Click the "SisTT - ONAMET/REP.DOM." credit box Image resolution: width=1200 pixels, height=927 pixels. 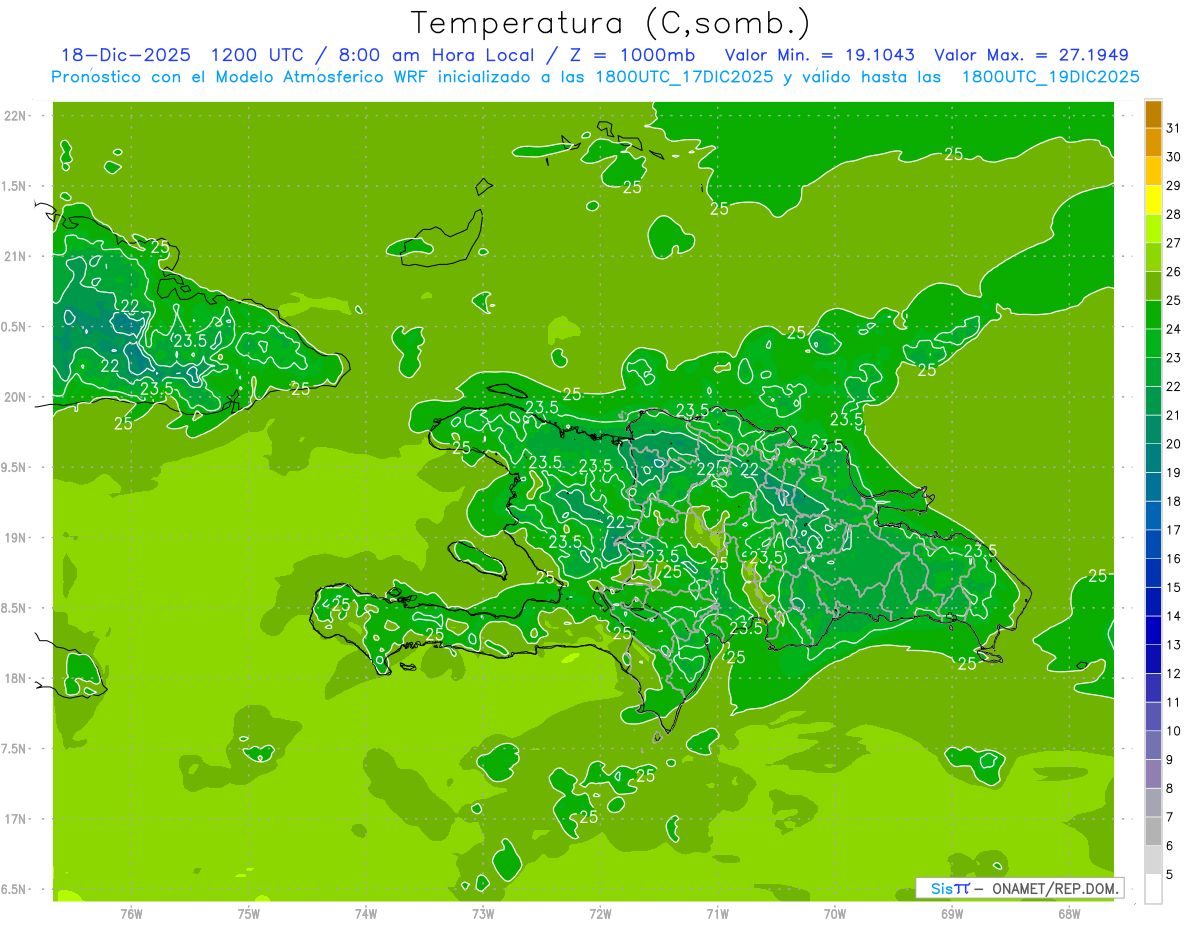click(x=1019, y=888)
